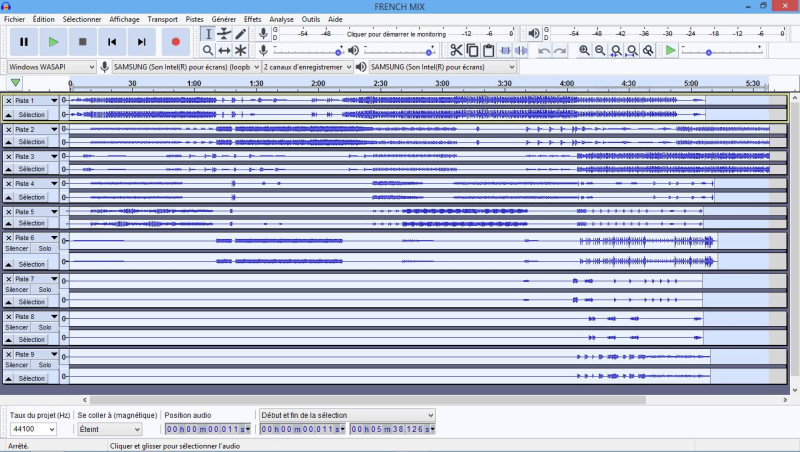Screen dimensions: 800x452
Task: Click the Sélection button on Piste 3
Action: click(x=32, y=170)
